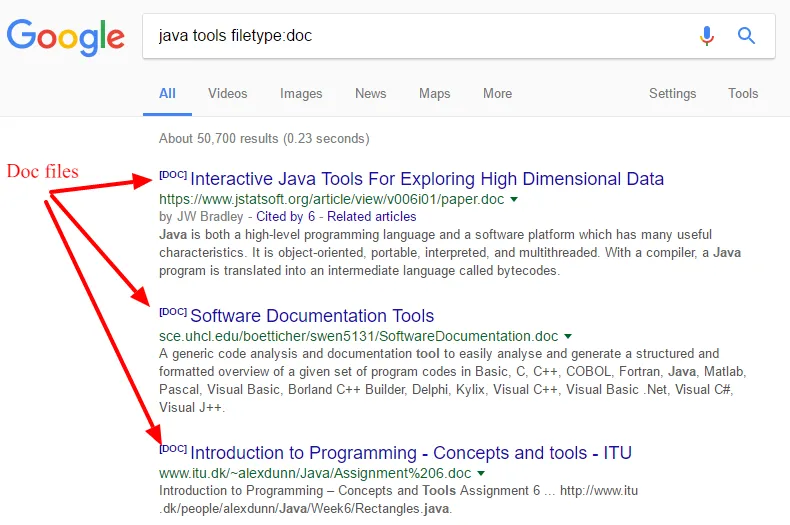Click the blue magnifier search icon

[746, 36]
